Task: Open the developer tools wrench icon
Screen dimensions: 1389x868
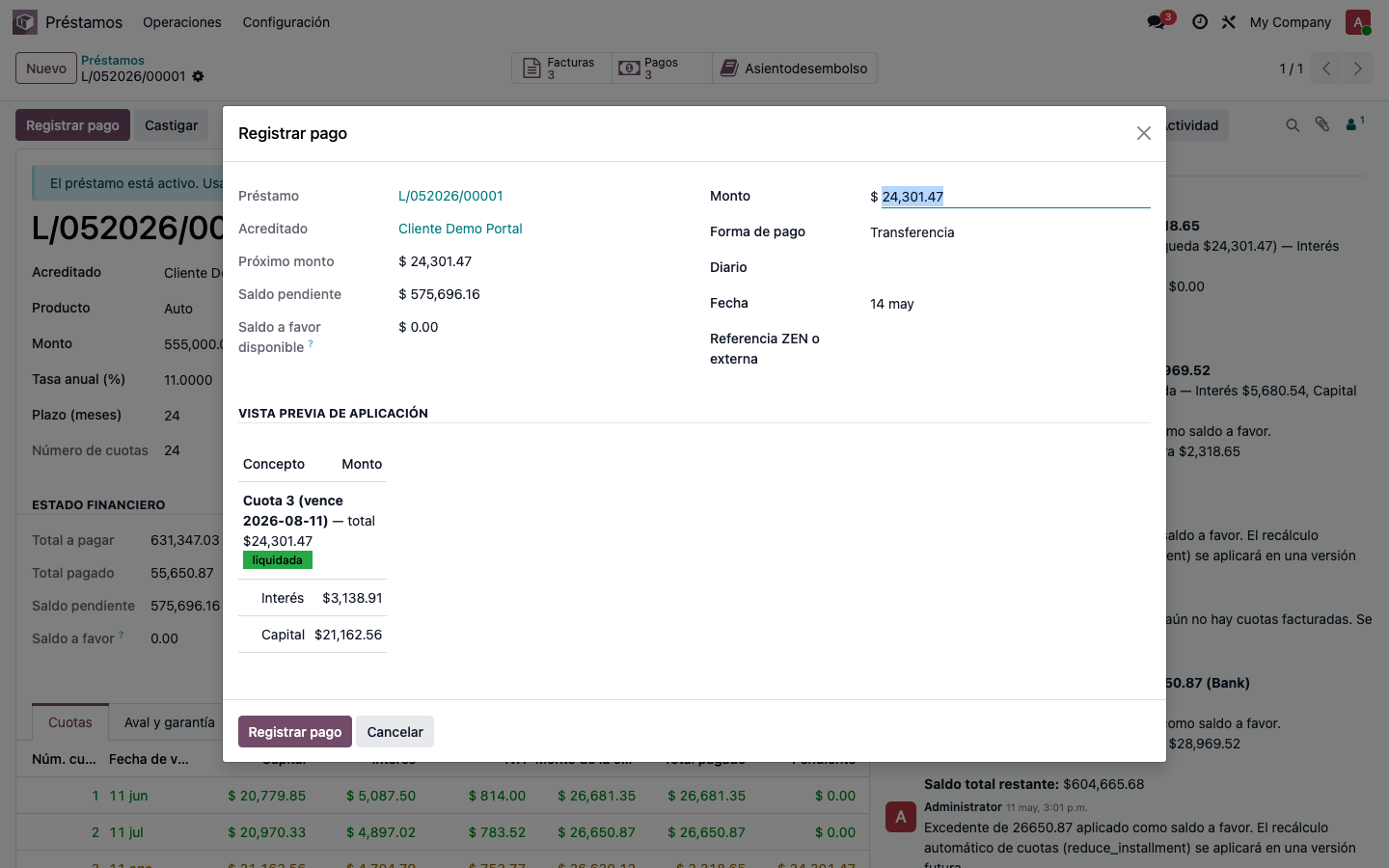Action: 1229,21
